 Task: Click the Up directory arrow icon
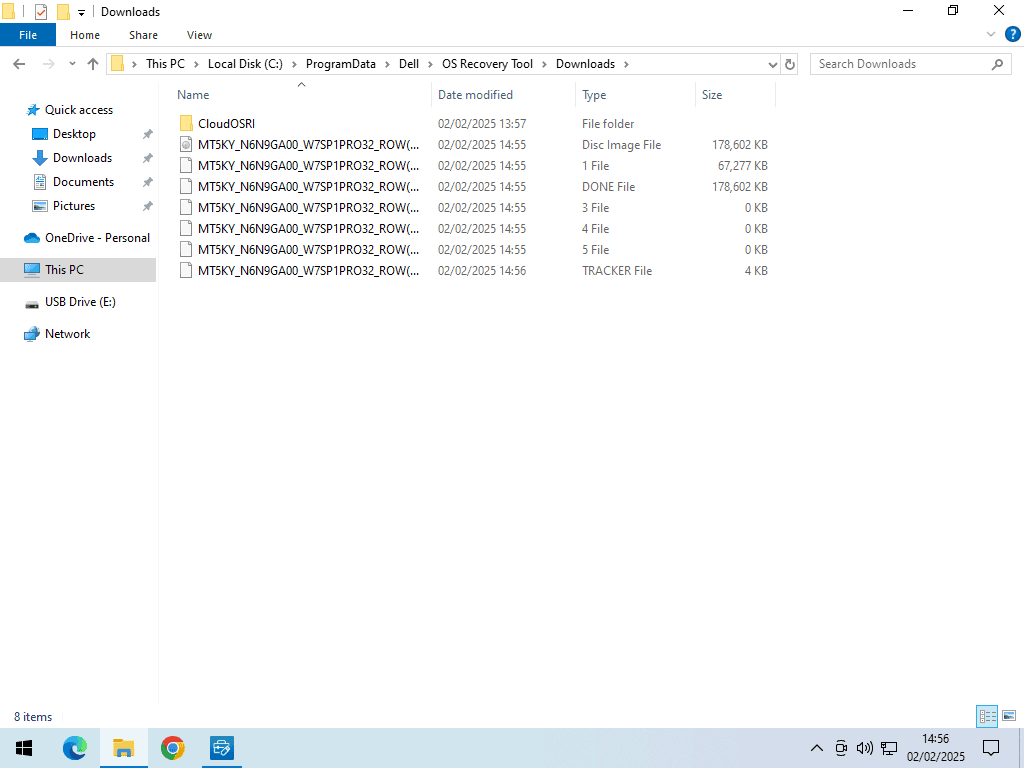tap(93, 64)
